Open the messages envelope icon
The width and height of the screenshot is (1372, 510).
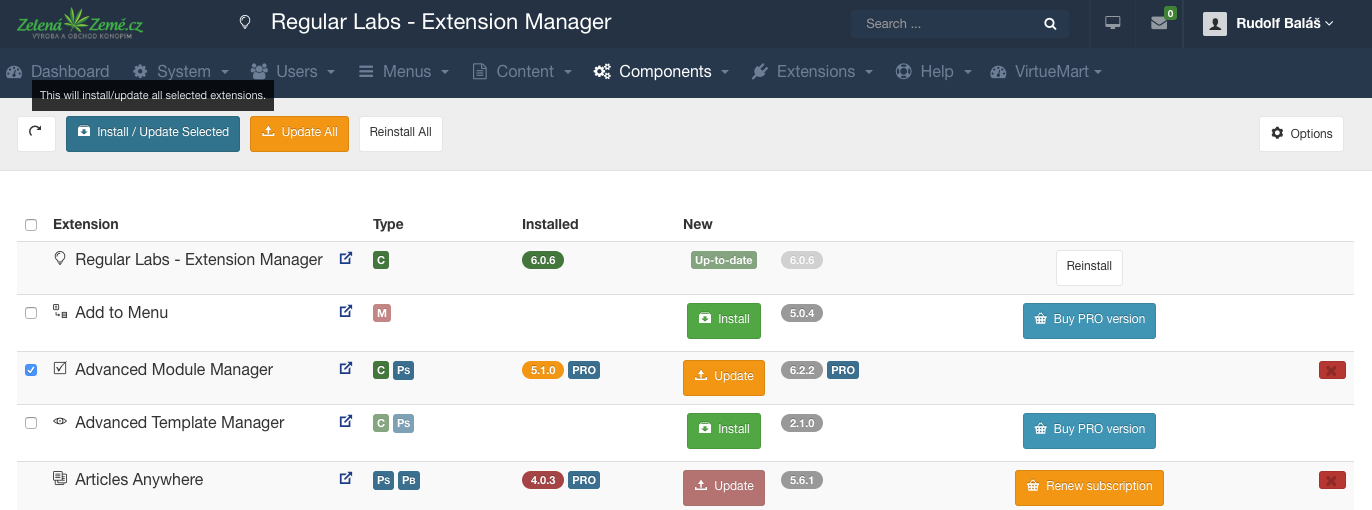click(x=1159, y=23)
